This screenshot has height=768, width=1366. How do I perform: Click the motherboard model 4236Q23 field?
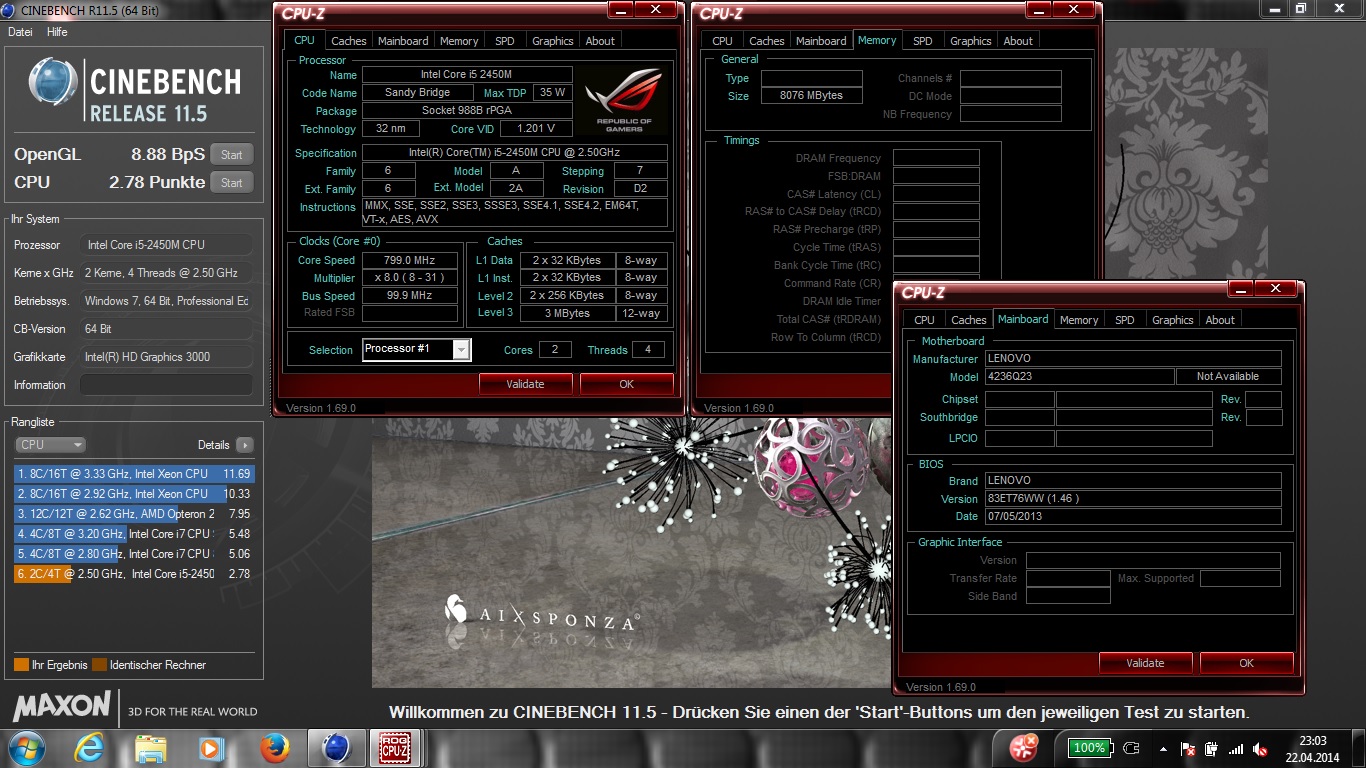(1079, 377)
